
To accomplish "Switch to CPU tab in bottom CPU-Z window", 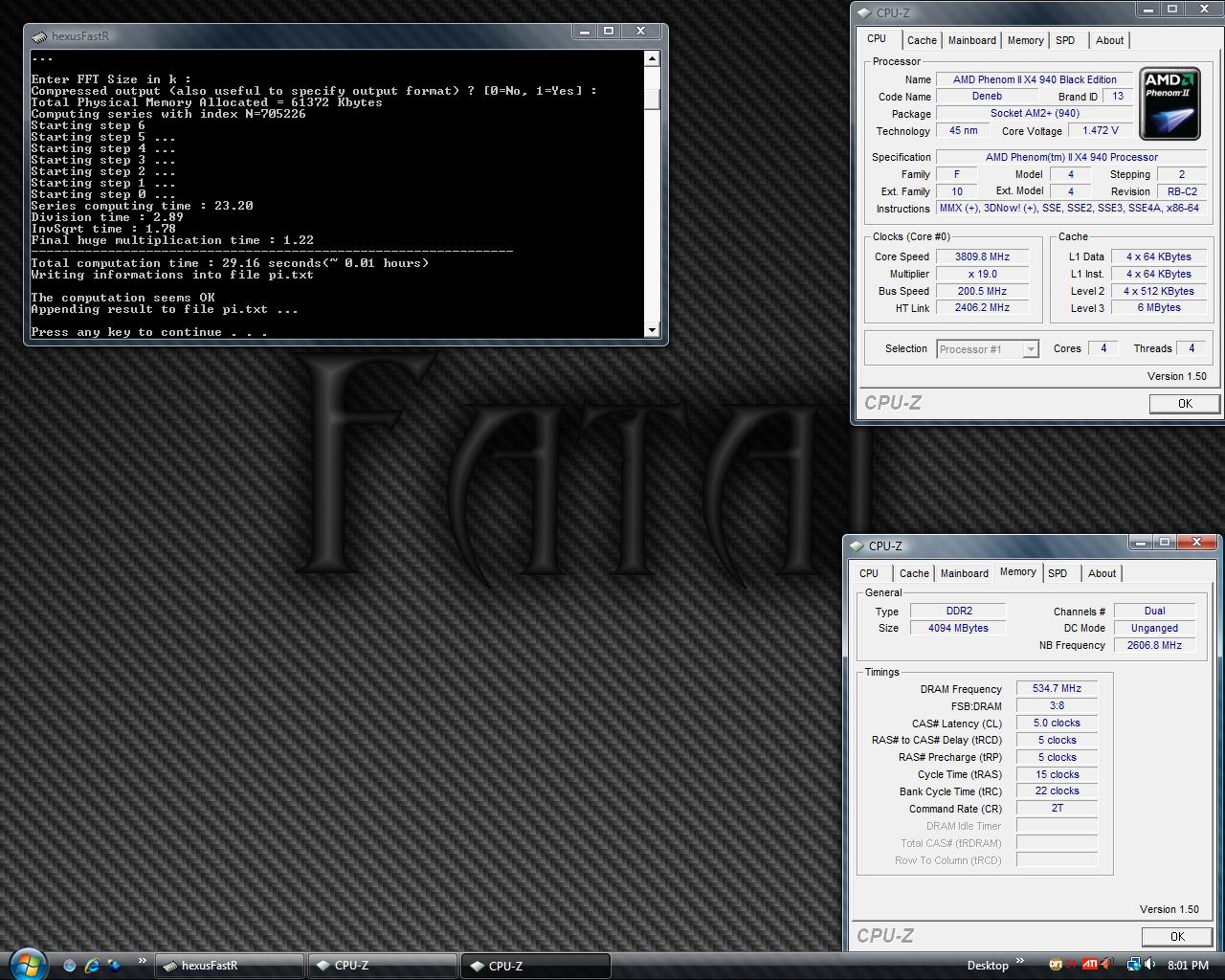I will click(x=869, y=573).
